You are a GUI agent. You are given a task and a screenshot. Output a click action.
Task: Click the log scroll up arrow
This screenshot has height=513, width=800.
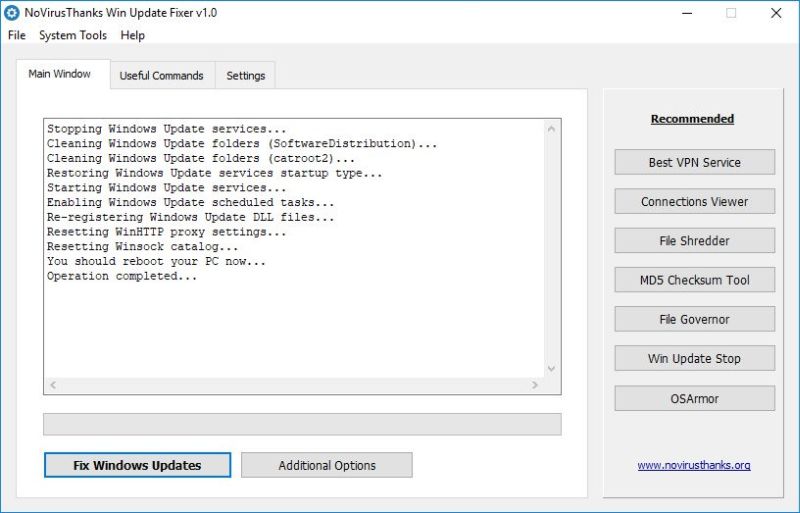tap(551, 129)
